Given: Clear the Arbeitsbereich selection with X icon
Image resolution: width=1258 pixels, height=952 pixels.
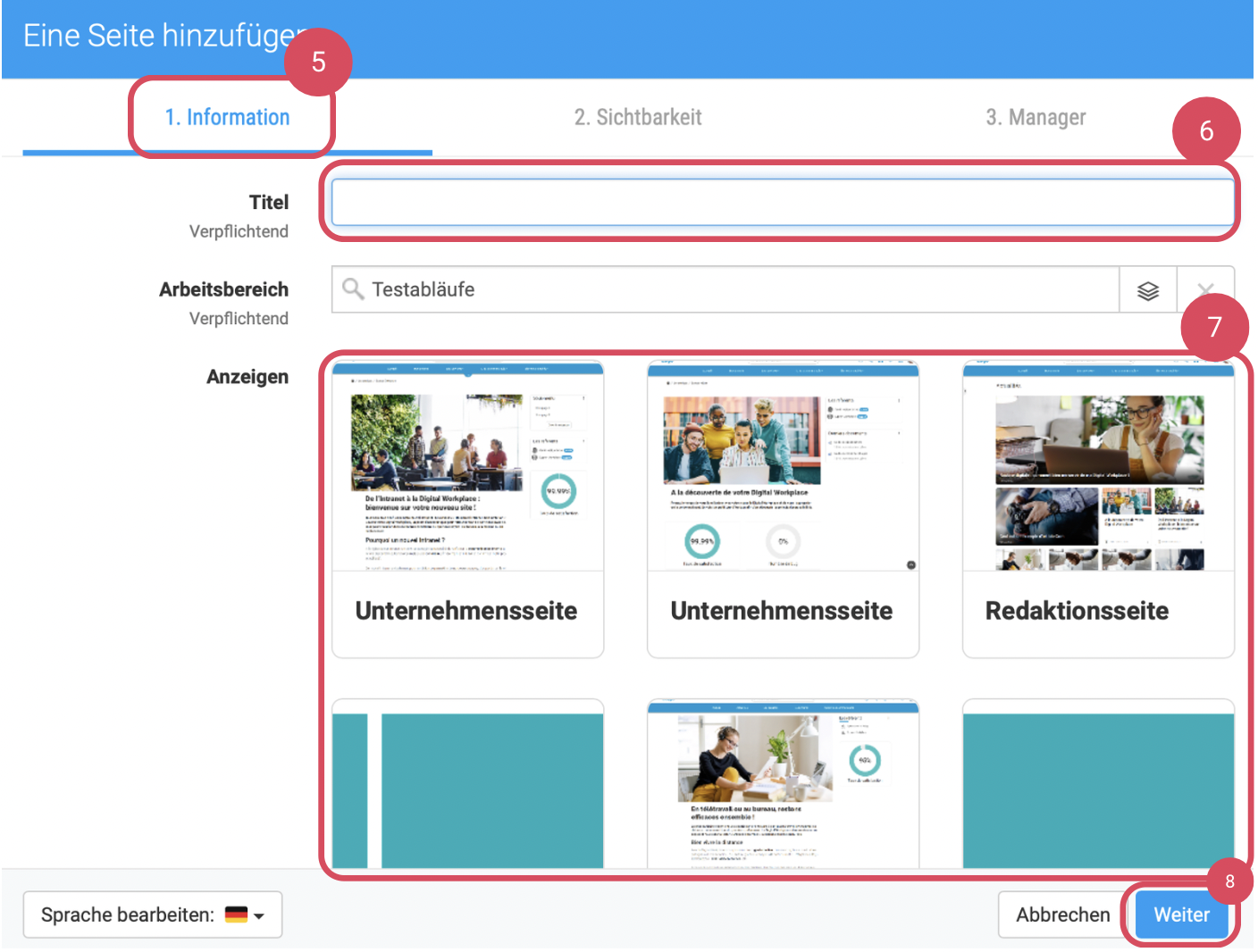Looking at the screenshot, I should coord(1204,289).
